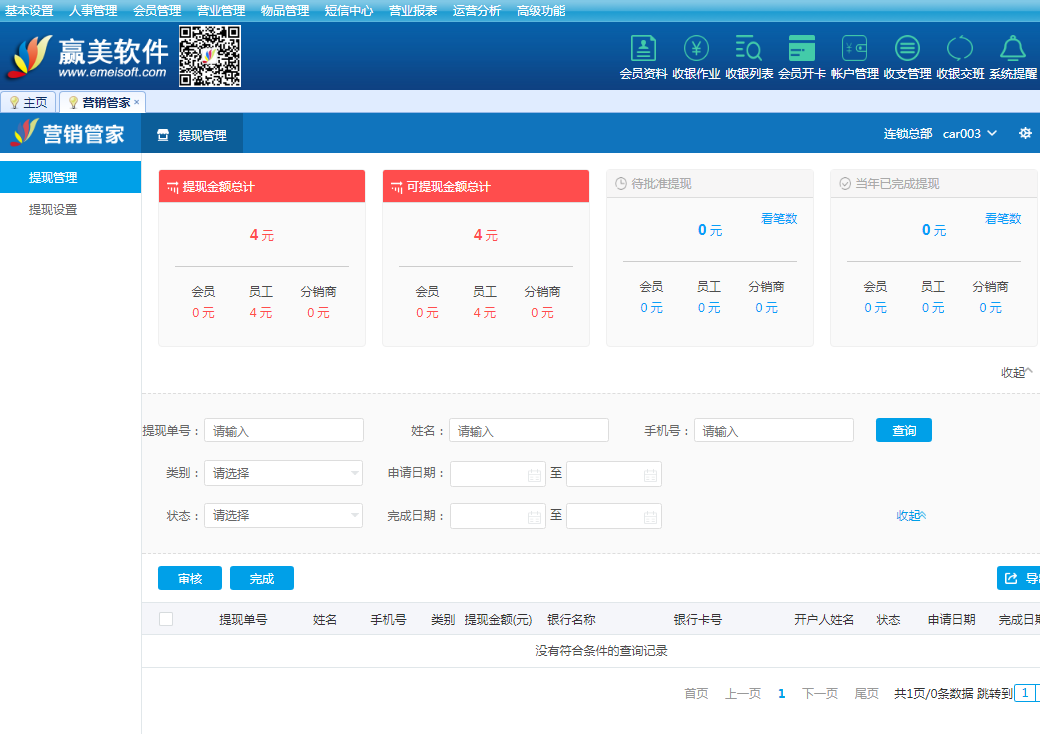
Task: Switch to the 主页 tab
Action: (x=28, y=102)
